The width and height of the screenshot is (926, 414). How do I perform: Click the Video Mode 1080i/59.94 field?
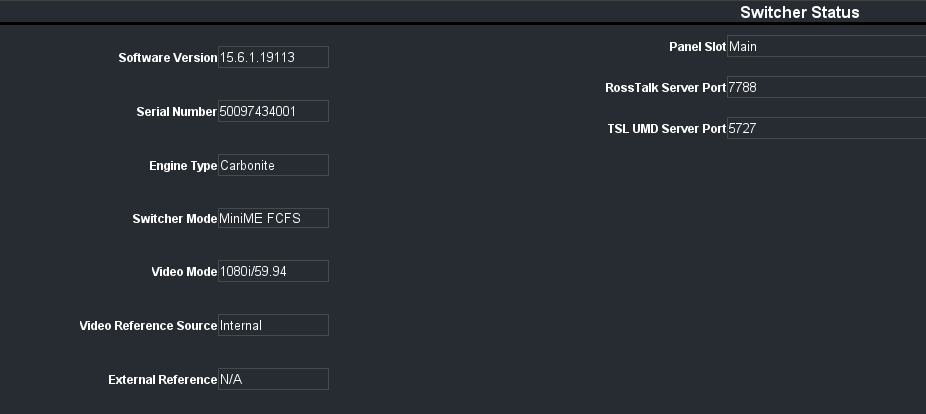[273, 271]
